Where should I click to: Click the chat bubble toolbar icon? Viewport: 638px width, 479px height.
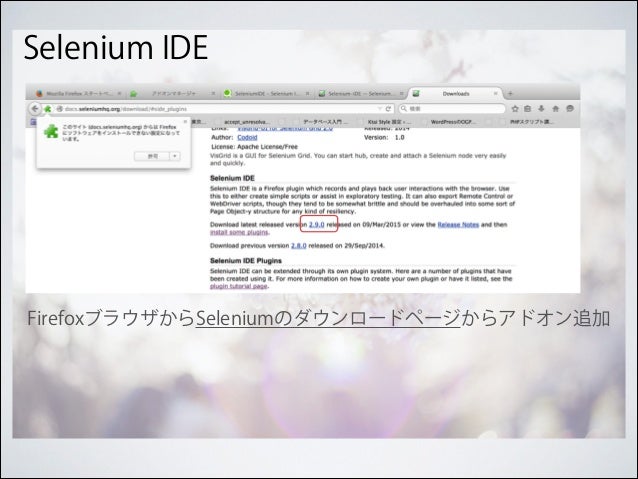pyautogui.click(x=570, y=109)
